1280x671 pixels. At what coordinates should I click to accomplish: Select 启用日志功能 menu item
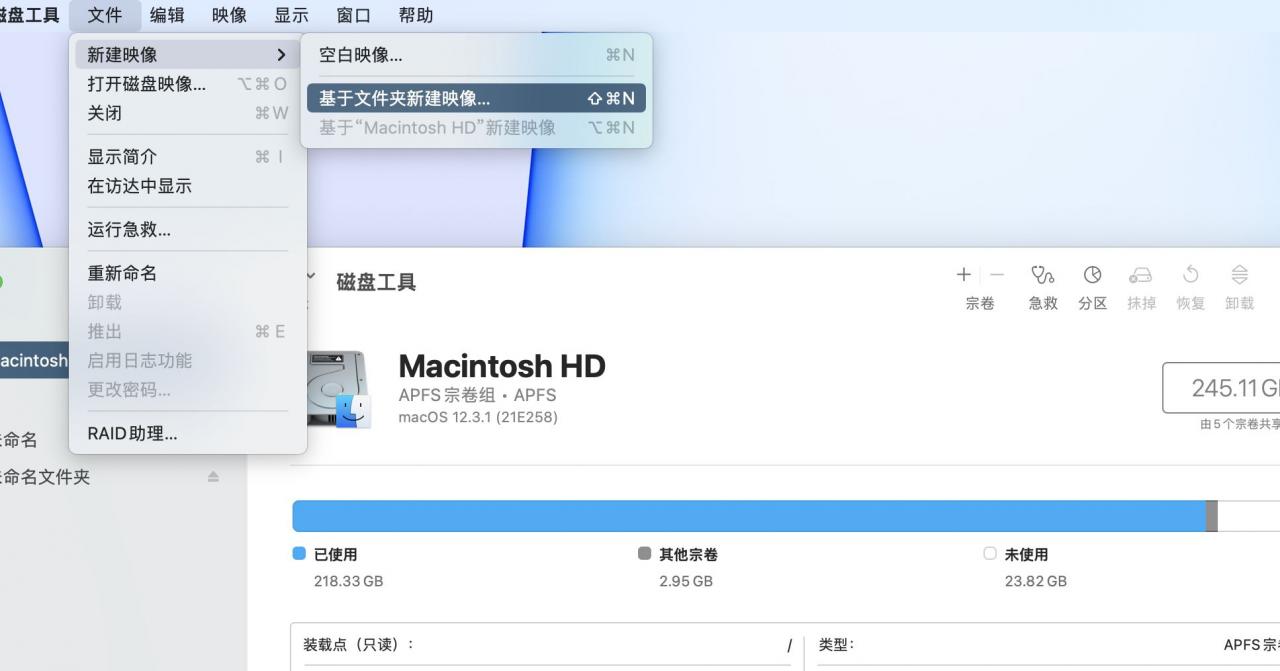(x=187, y=360)
